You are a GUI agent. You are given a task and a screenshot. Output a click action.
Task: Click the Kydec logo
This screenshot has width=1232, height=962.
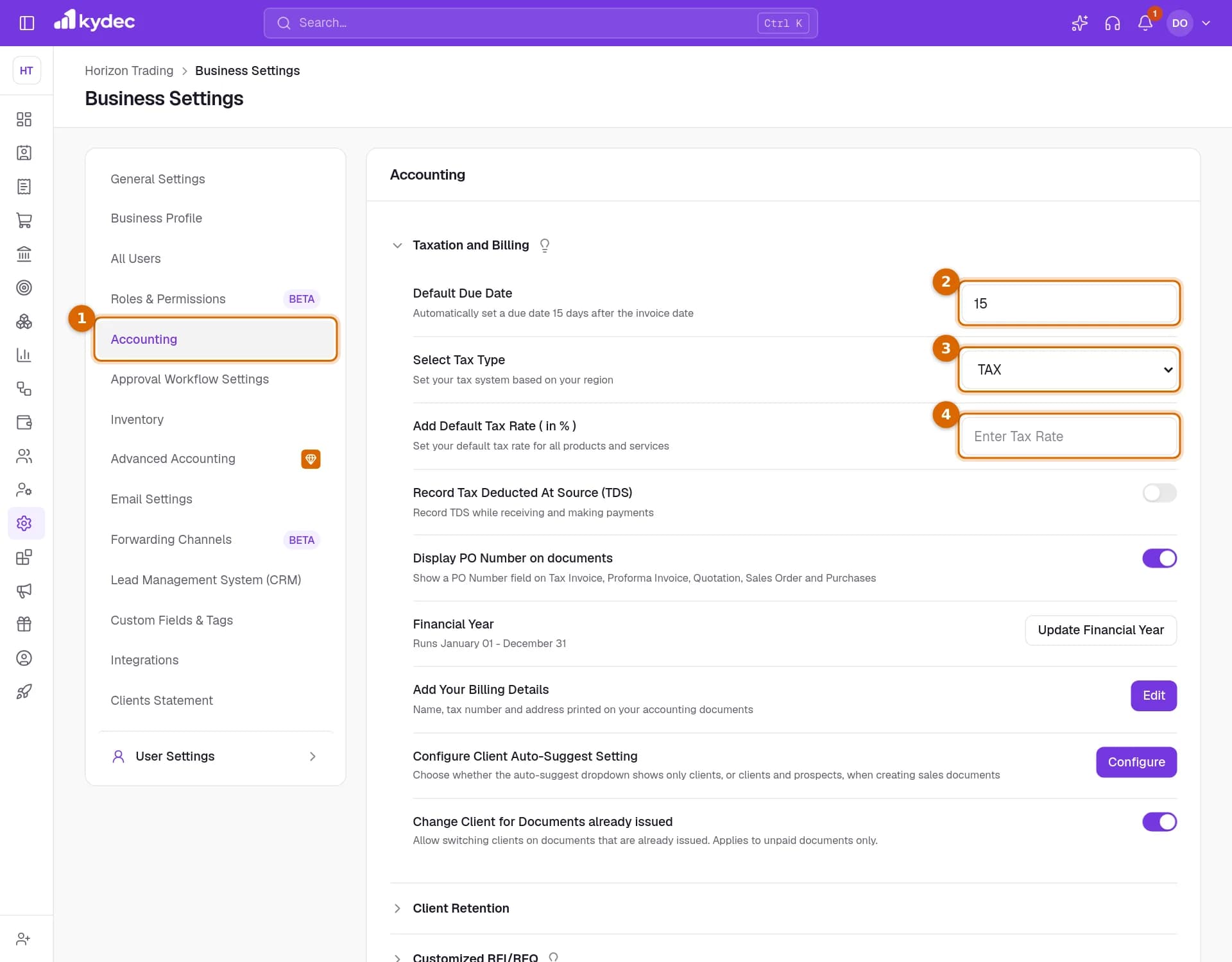(94, 21)
